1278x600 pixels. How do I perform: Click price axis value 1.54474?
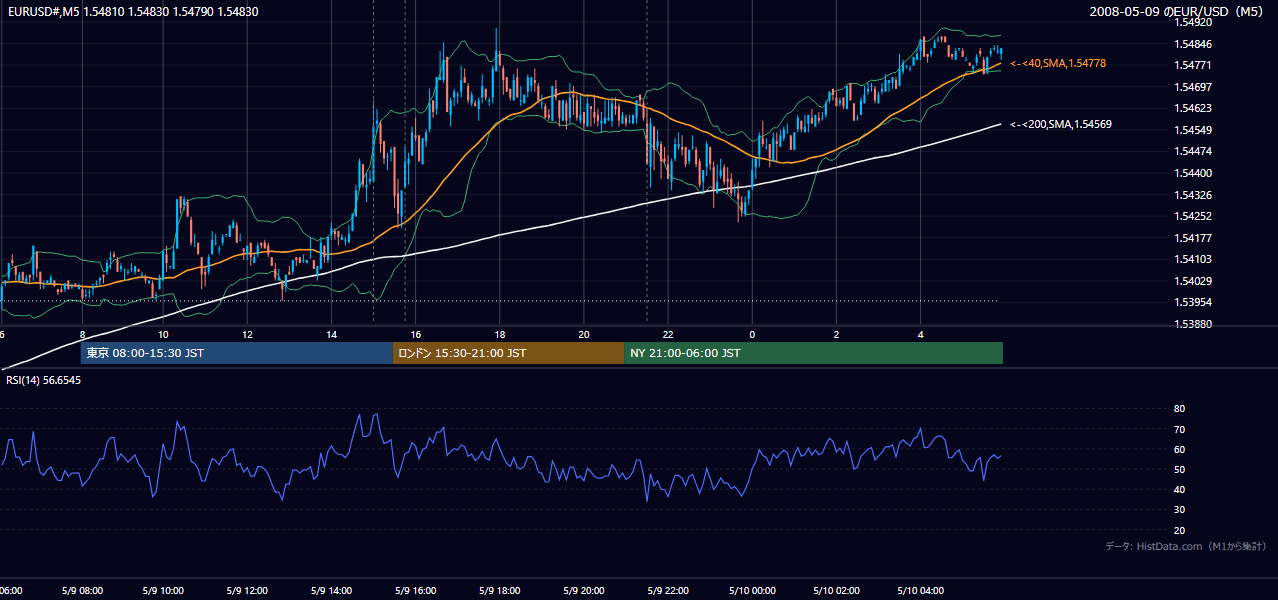(1193, 151)
